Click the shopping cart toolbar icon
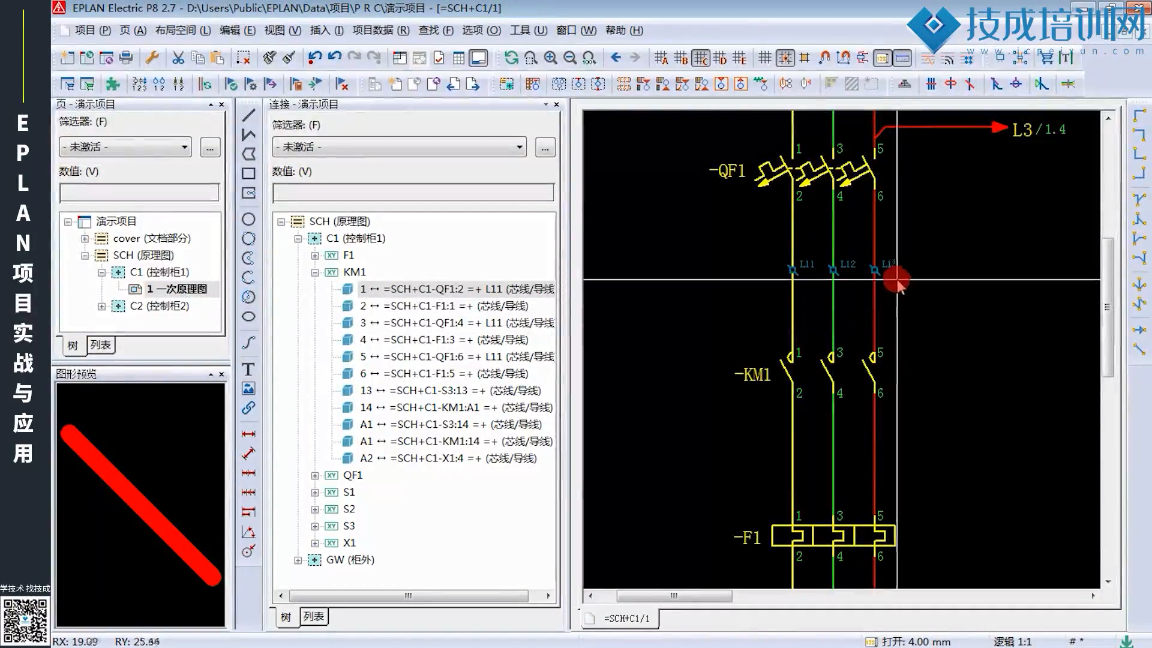 point(1045,57)
